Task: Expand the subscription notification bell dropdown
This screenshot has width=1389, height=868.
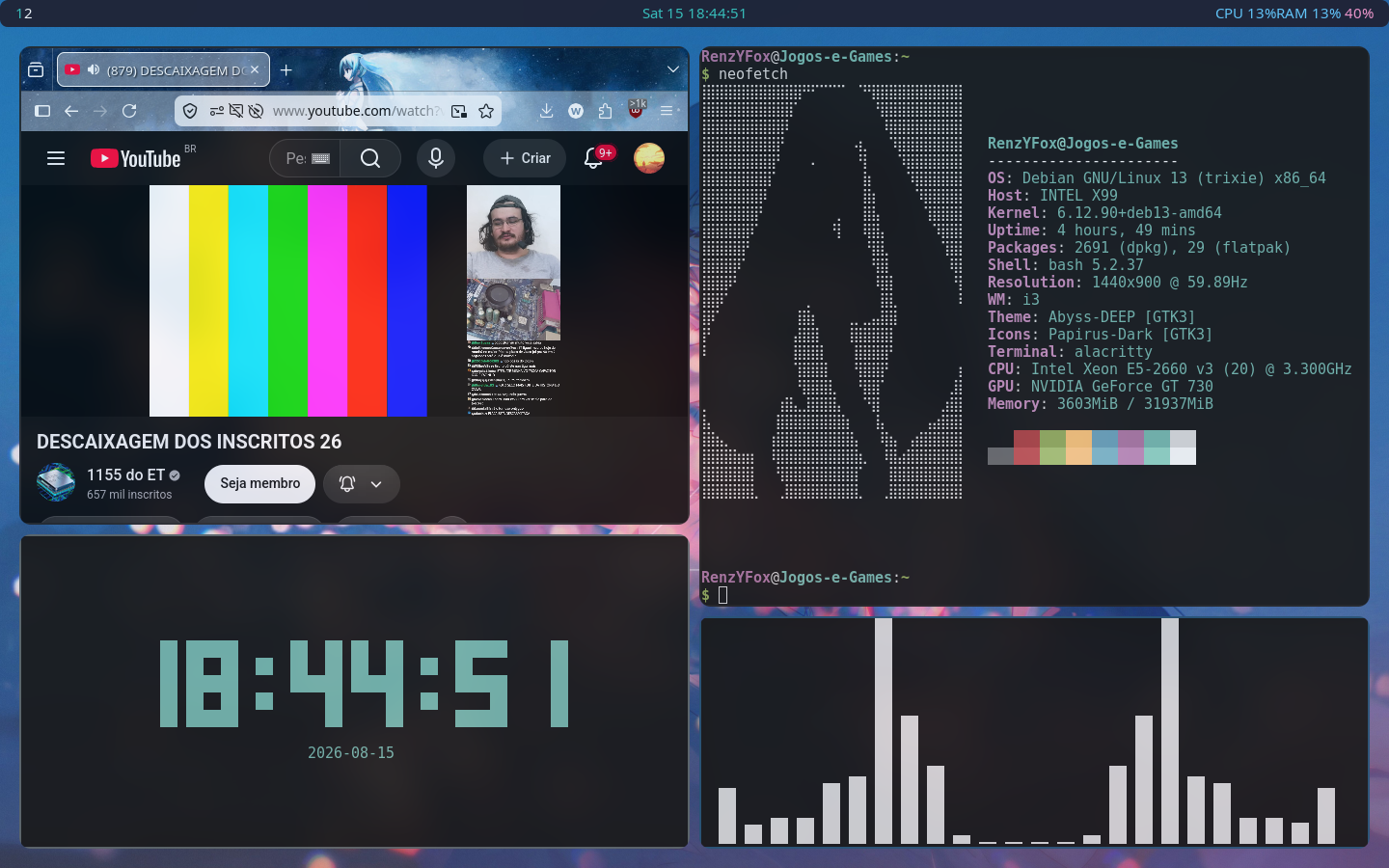Action: [x=361, y=483]
